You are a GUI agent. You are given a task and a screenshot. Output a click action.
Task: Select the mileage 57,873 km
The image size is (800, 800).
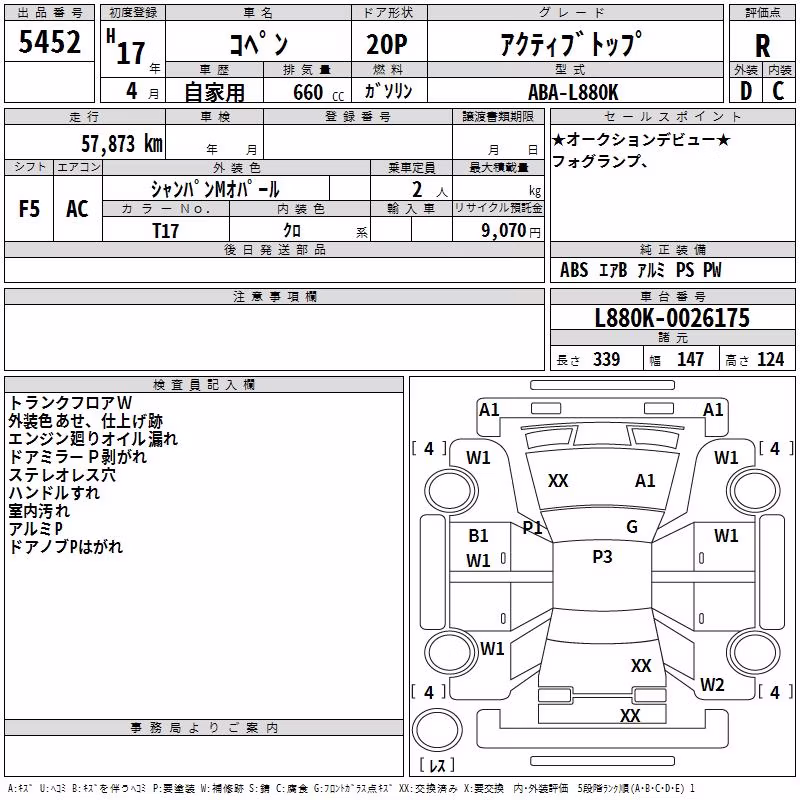122,144
